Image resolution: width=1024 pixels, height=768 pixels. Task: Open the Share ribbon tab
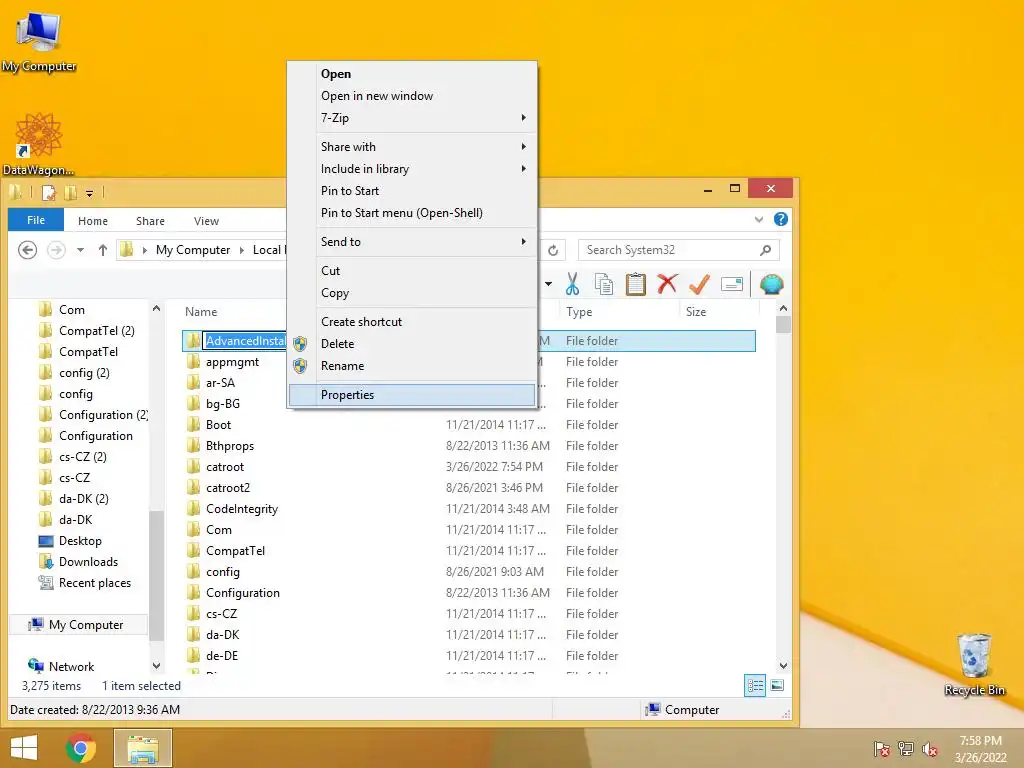click(x=150, y=221)
